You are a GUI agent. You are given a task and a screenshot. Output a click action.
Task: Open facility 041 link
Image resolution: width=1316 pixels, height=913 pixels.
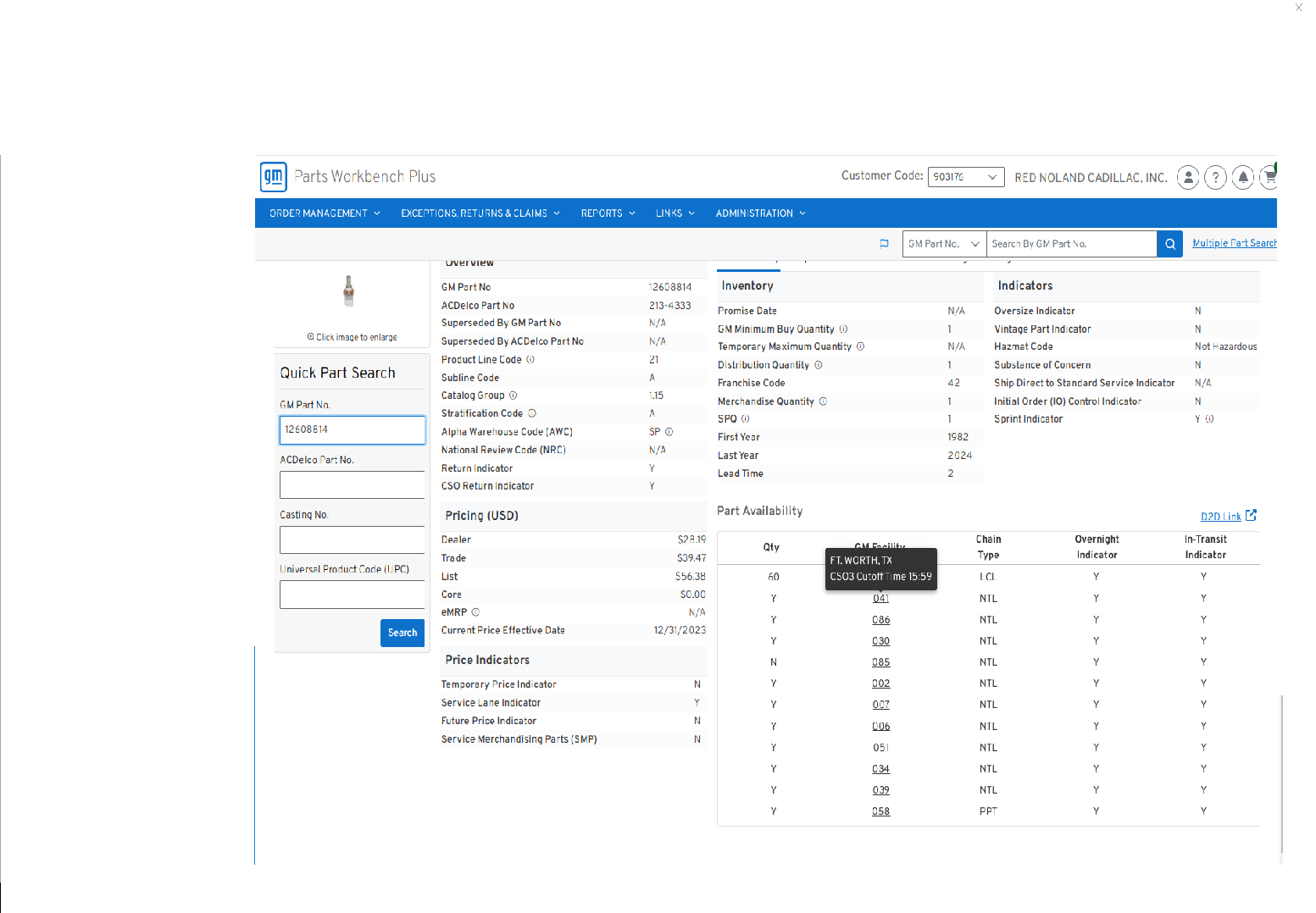[881, 599]
